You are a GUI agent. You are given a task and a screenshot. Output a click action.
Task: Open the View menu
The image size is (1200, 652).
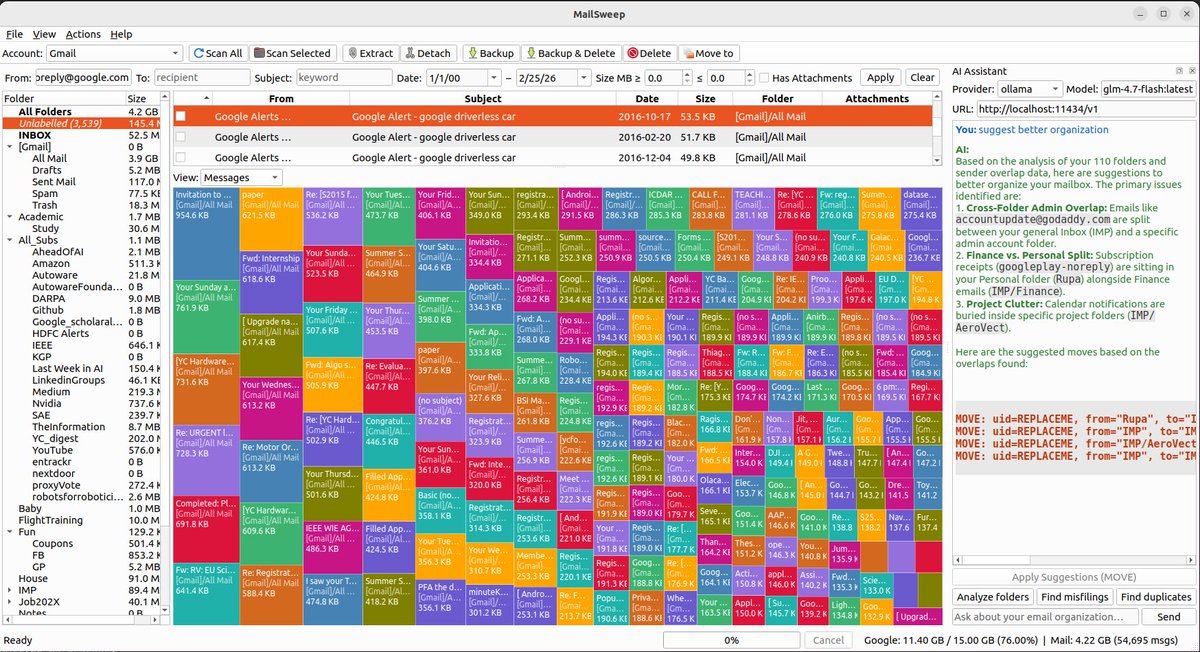pos(44,34)
